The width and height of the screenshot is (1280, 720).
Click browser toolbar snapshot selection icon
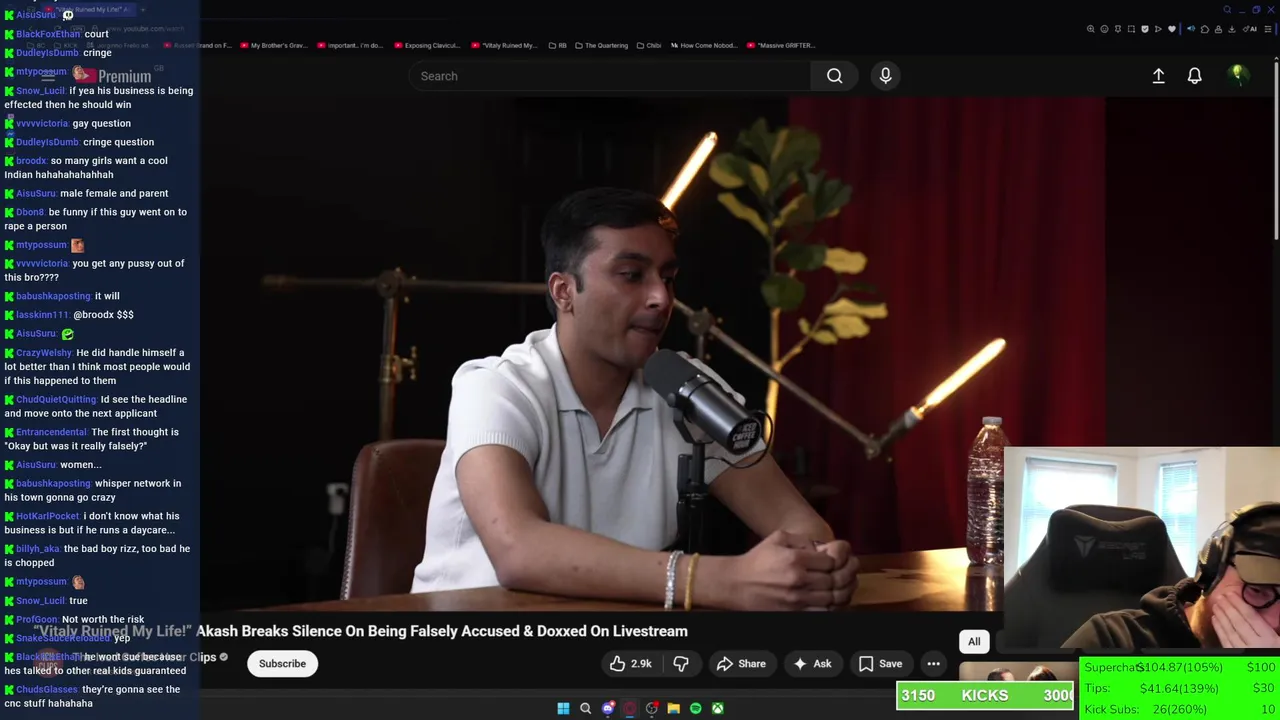1131,29
